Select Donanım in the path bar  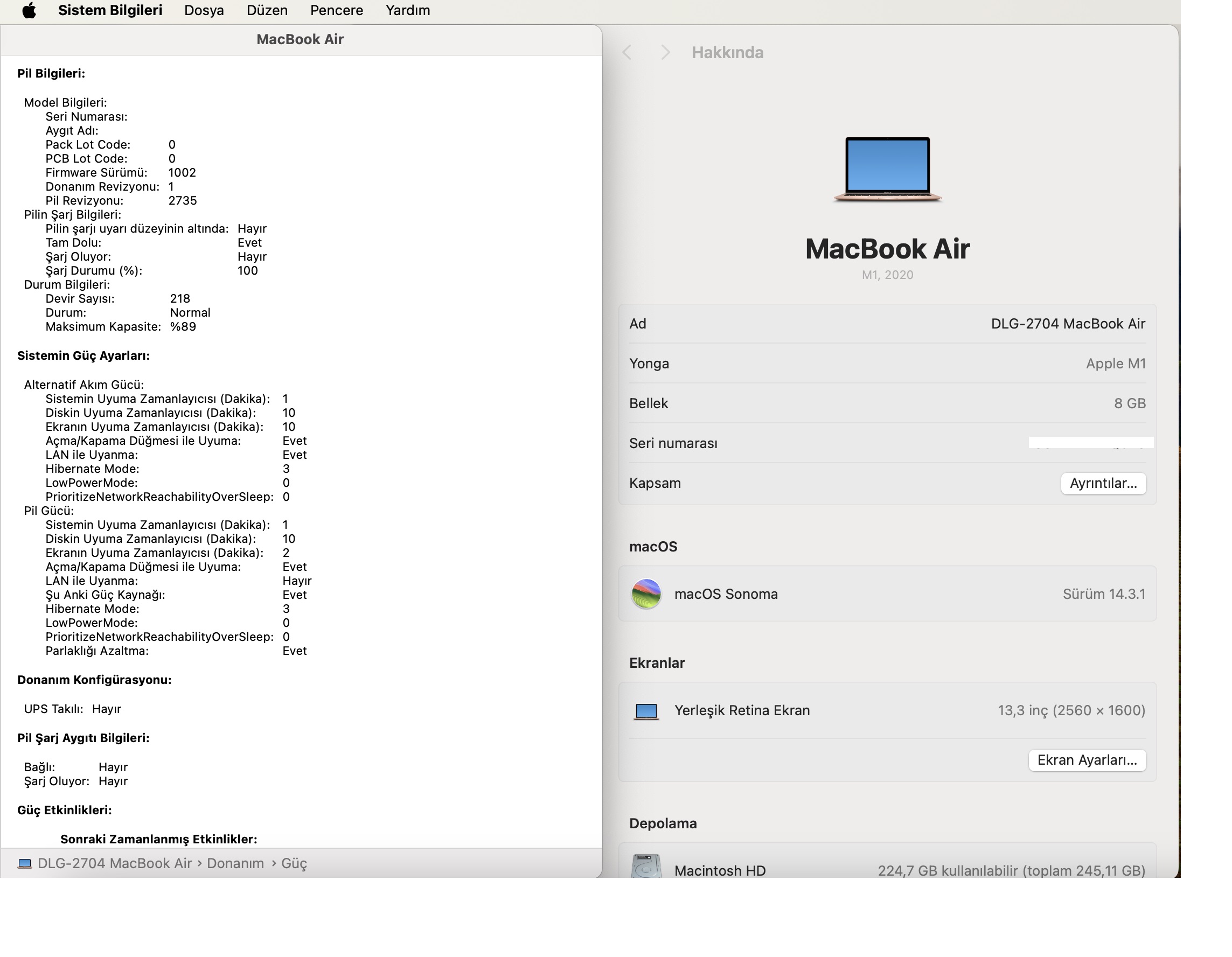point(235,863)
